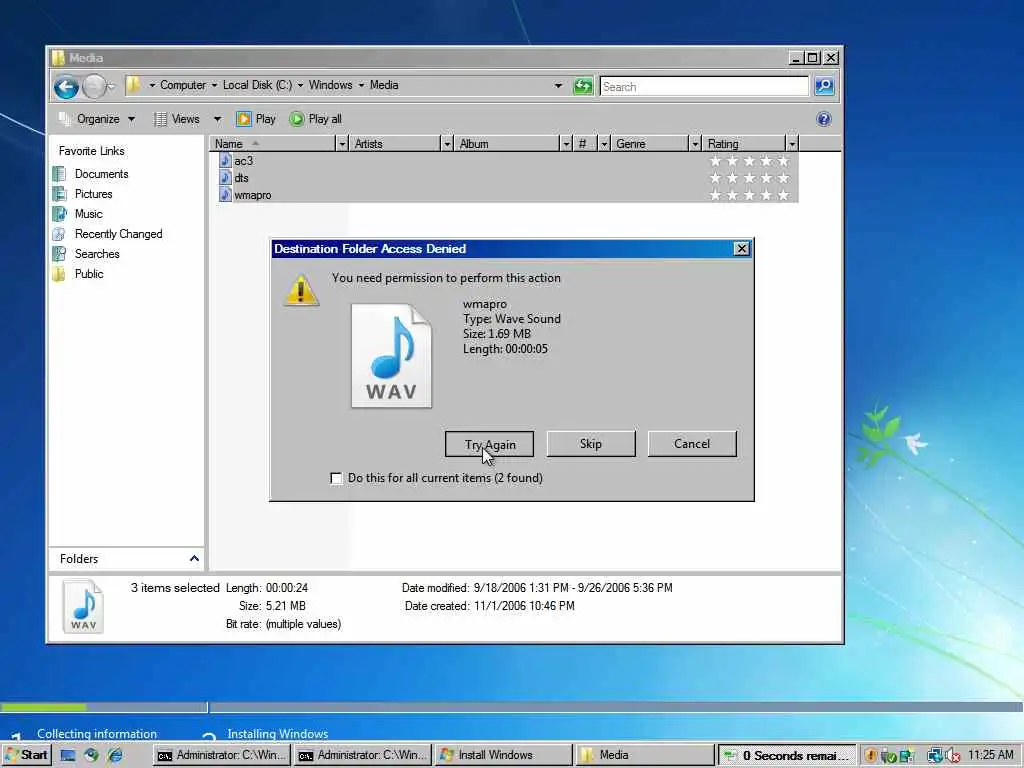Refresh the Media folder view
Viewport: 1024px width, 768px height.
[583, 86]
